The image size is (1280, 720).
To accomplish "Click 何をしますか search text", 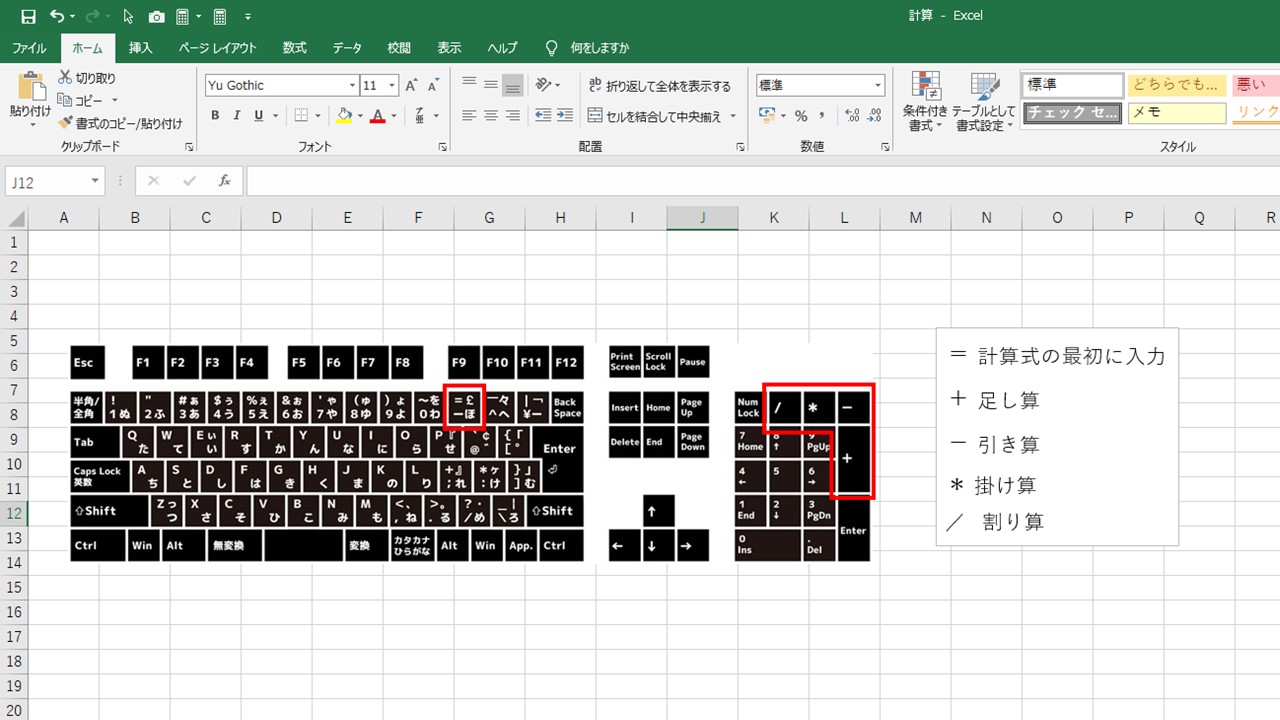I will point(600,48).
